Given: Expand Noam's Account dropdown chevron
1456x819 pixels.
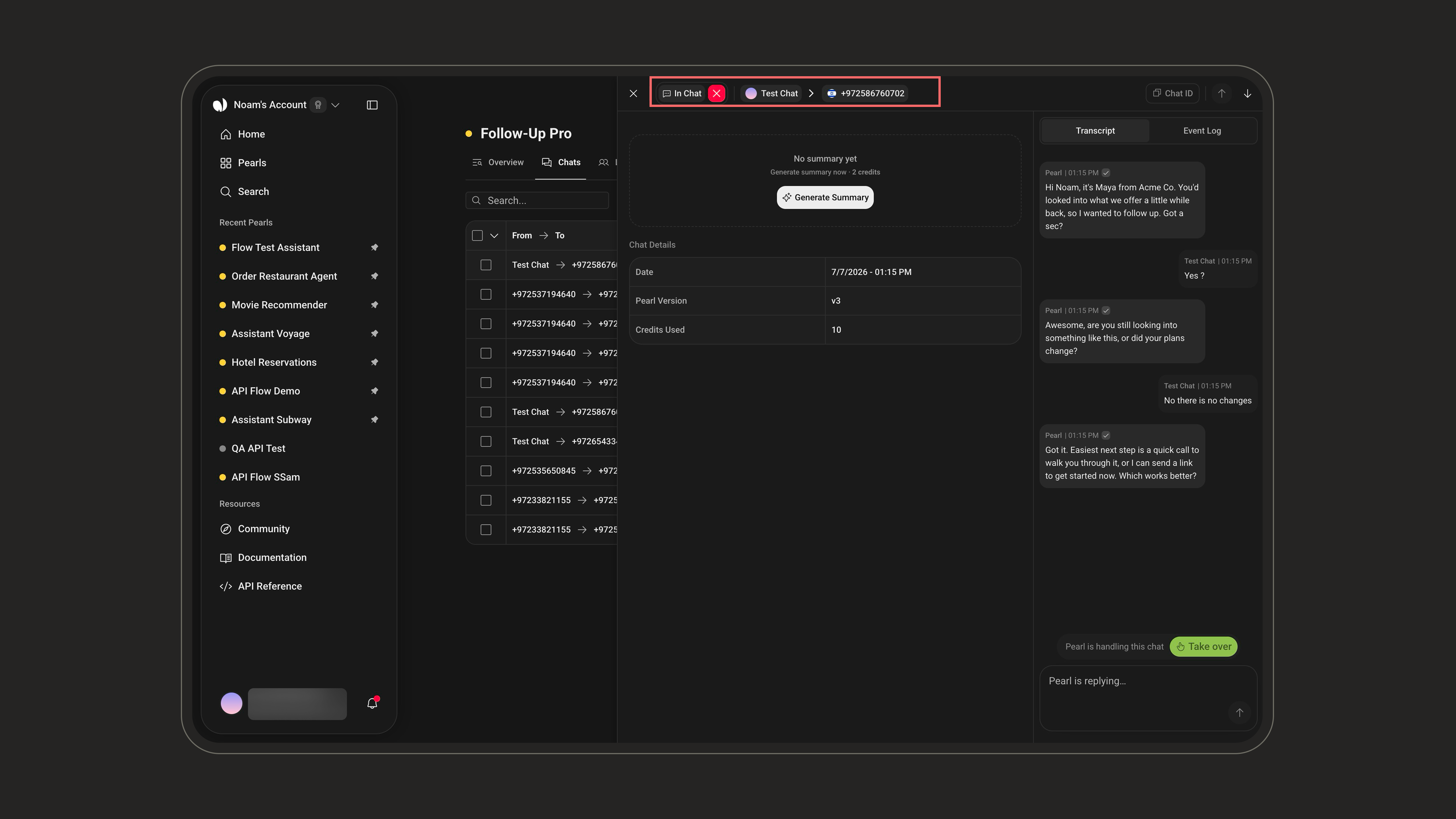Looking at the screenshot, I should click(x=335, y=105).
